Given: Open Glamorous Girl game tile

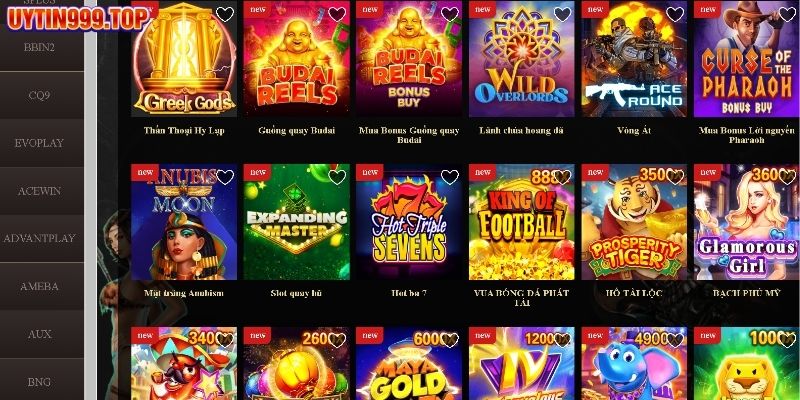Looking at the screenshot, I should pos(746,222).
